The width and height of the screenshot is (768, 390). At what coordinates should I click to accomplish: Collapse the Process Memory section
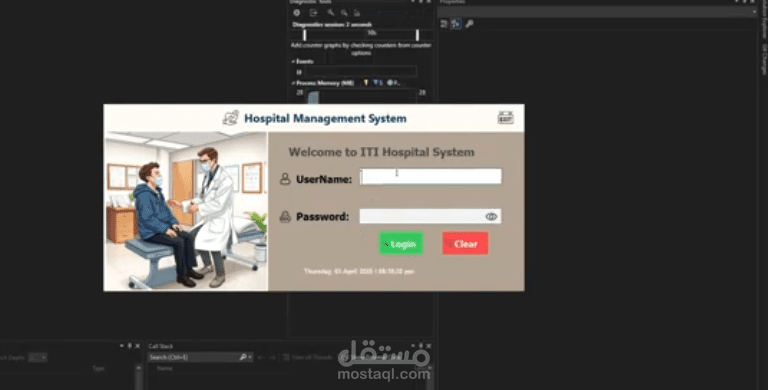point(293,83)
